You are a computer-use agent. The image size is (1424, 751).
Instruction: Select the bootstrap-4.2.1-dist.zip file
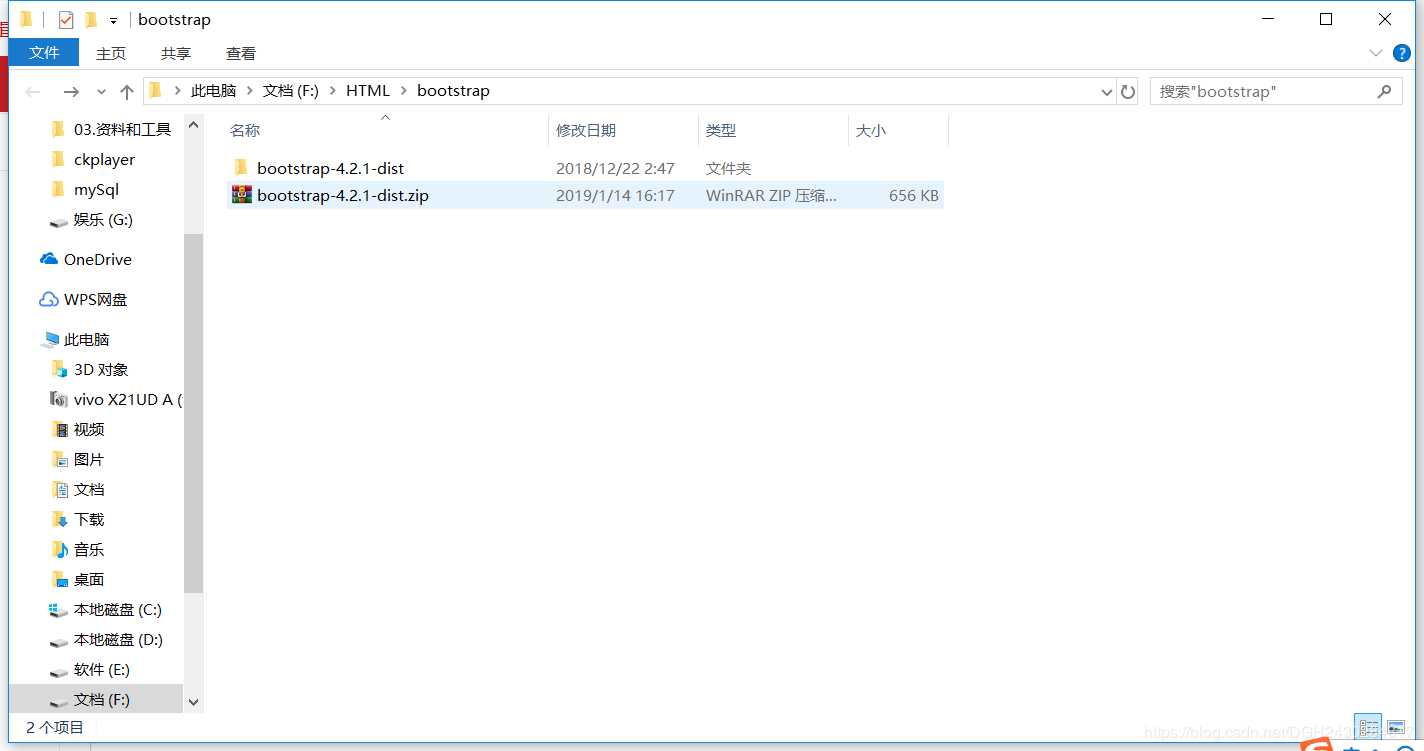(x=343, y=196)
